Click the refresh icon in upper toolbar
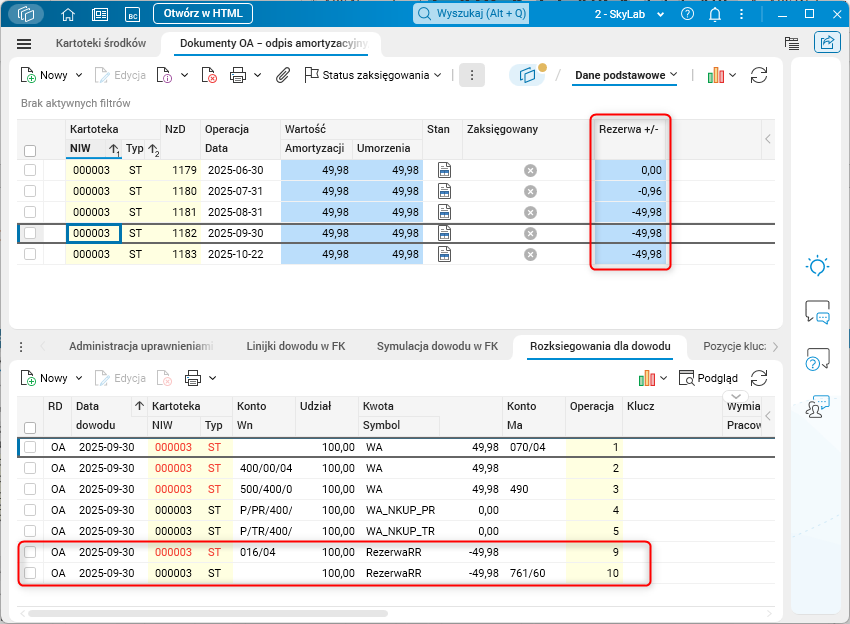850x624 pixels. 759,75
